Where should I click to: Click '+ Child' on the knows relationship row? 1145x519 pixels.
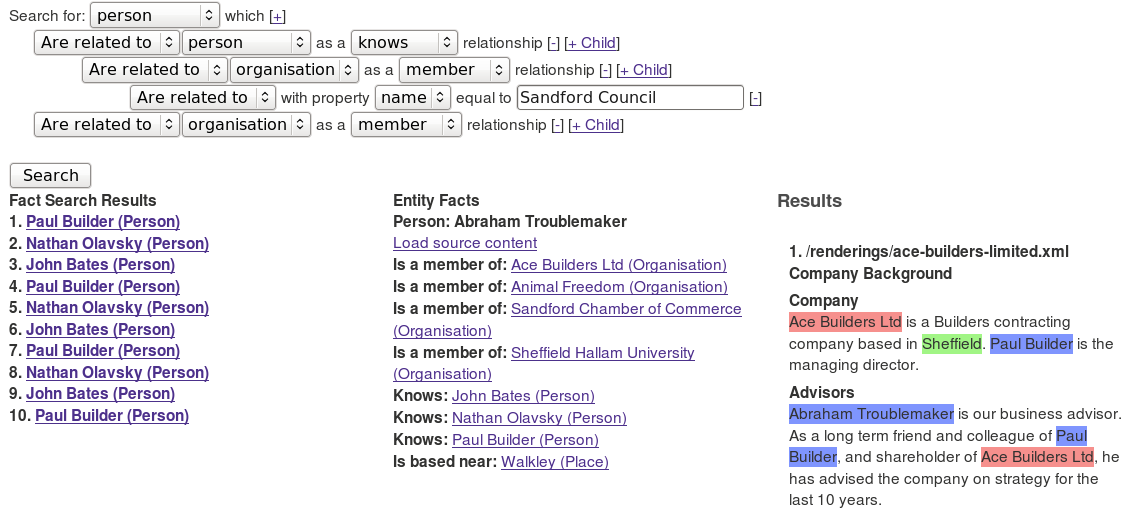pos(592,43)
